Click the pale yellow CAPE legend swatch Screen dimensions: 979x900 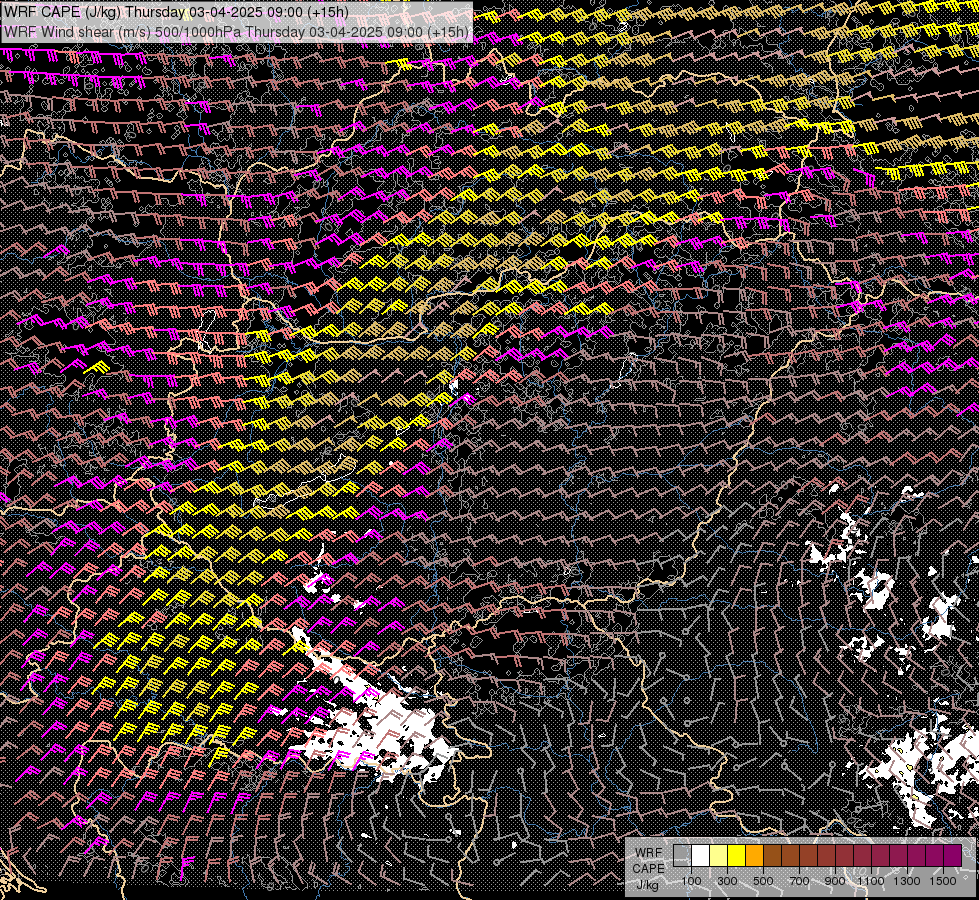click(x=719, y=855)
